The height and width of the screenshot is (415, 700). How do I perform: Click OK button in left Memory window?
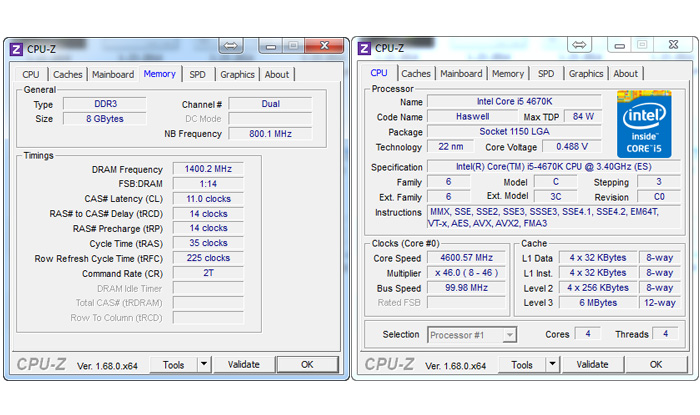[307, 365]
